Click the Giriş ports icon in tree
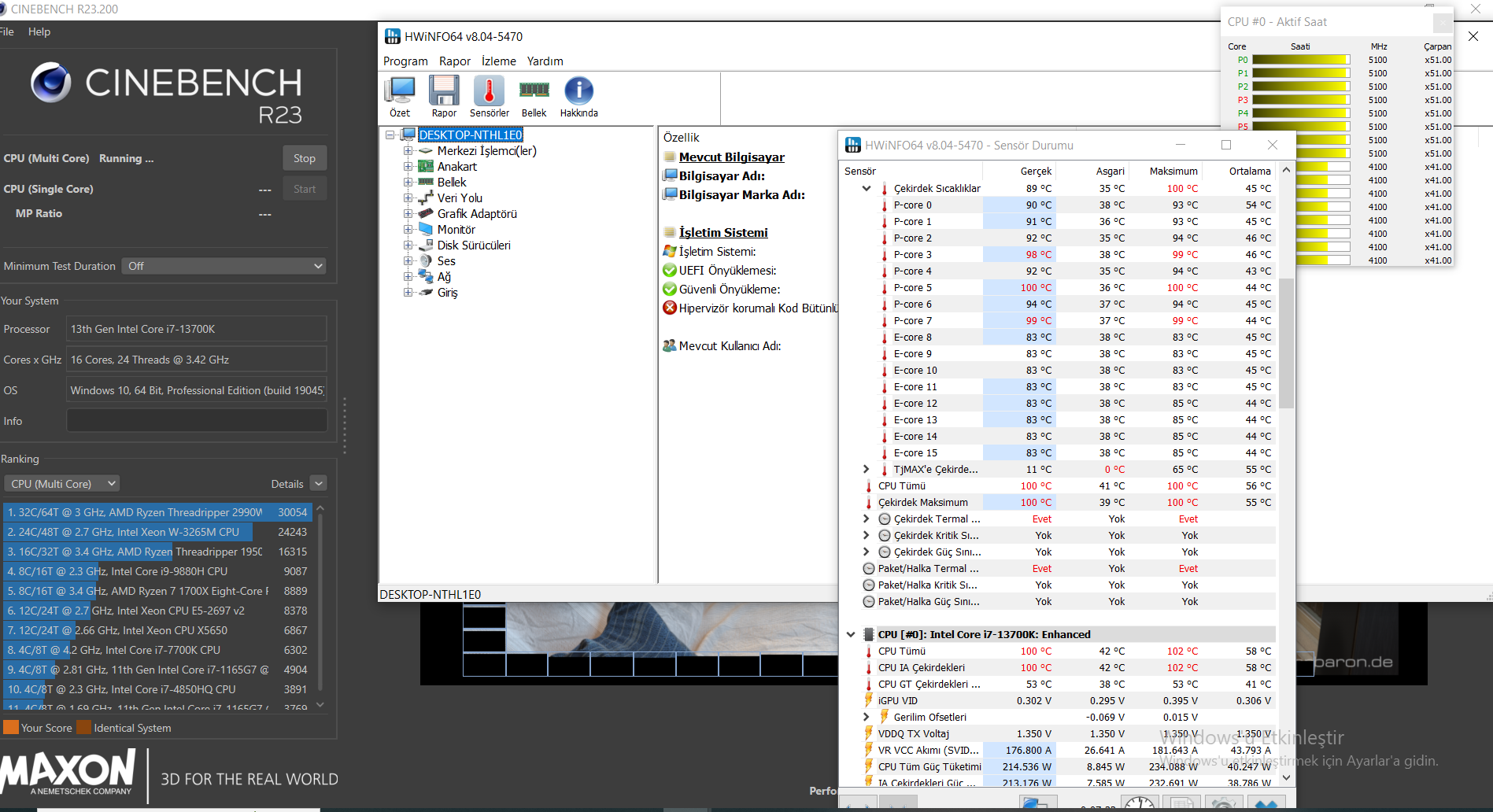The image size is (1493, 812). [426, 292]
